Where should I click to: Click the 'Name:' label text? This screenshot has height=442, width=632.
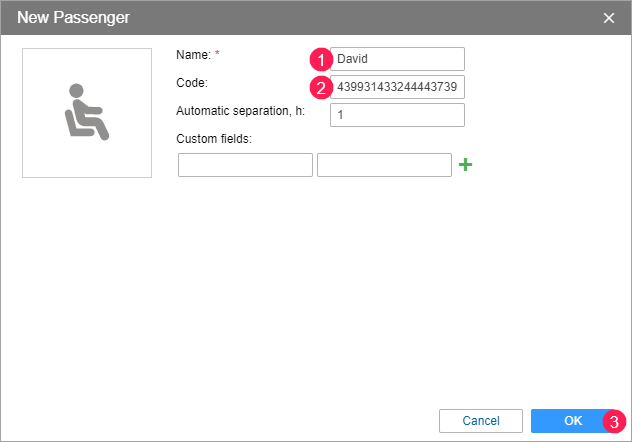click(x=193, y=55)
